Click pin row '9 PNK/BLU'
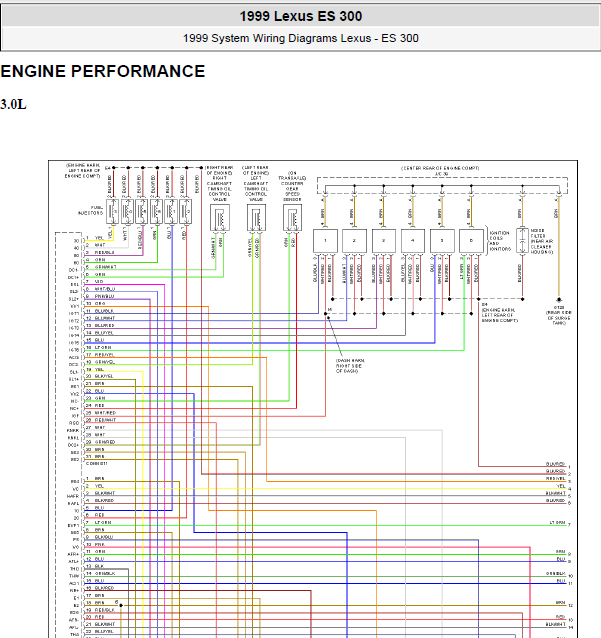The image size is (601, 638). [x=100, y=296]
